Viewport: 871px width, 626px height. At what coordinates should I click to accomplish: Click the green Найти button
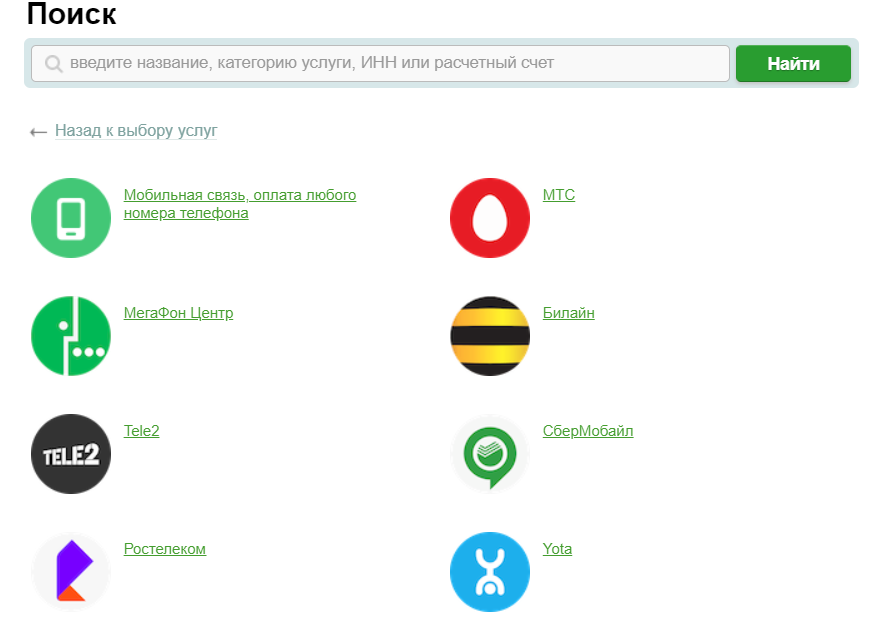tap(793, 63)
